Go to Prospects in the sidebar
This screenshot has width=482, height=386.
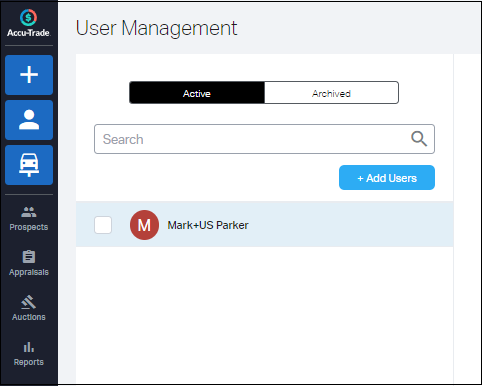tap(29, 219)
